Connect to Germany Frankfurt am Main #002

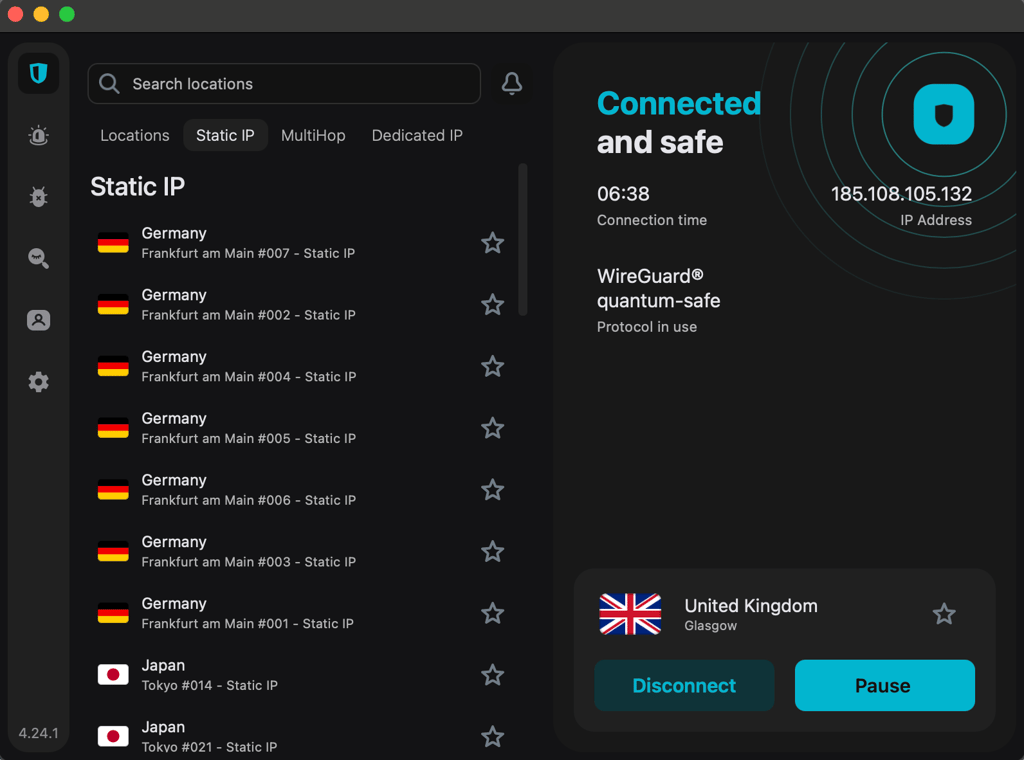(300, 304)
